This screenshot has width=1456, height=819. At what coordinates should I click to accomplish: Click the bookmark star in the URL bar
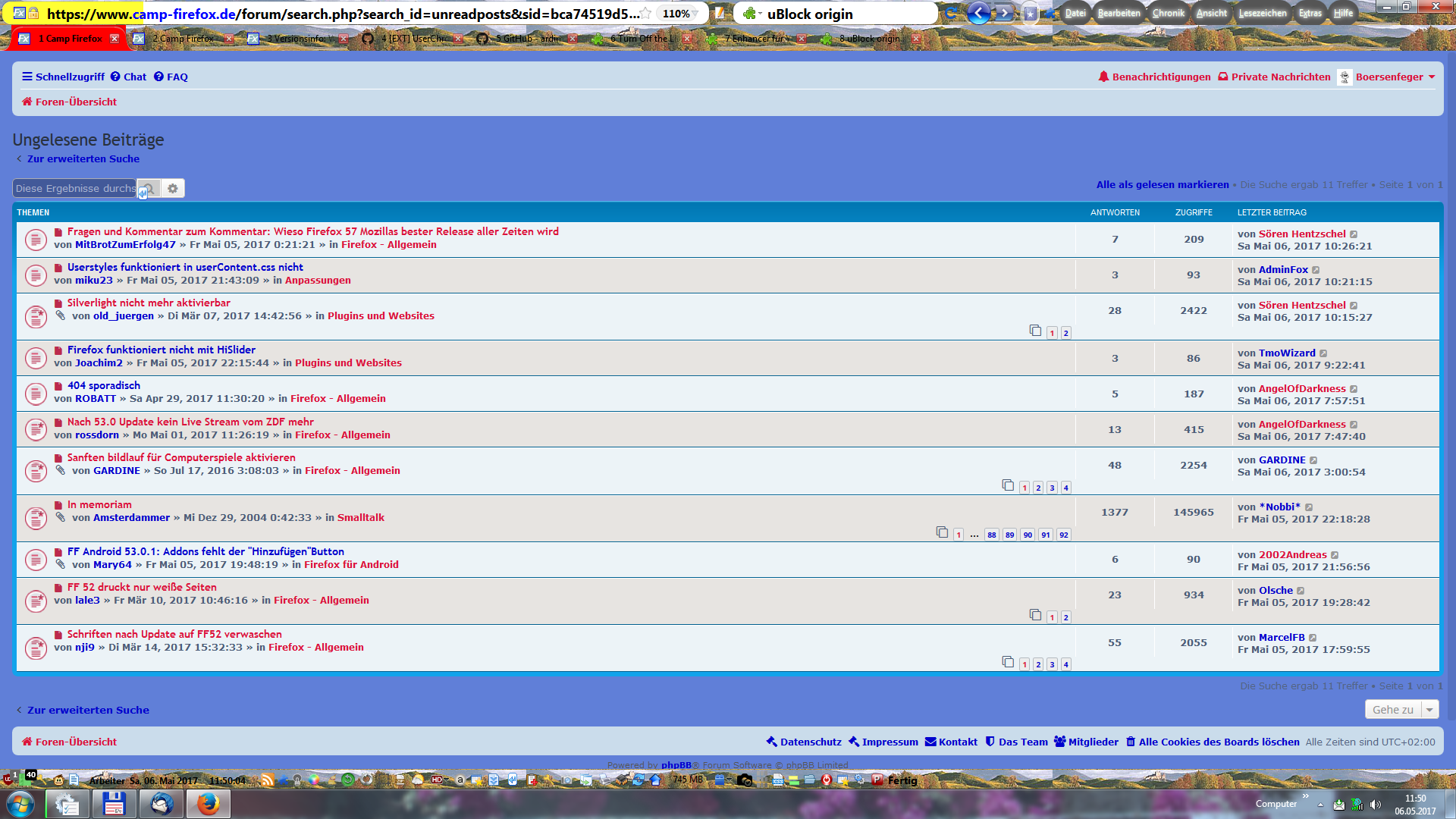[x=645, y=13]
